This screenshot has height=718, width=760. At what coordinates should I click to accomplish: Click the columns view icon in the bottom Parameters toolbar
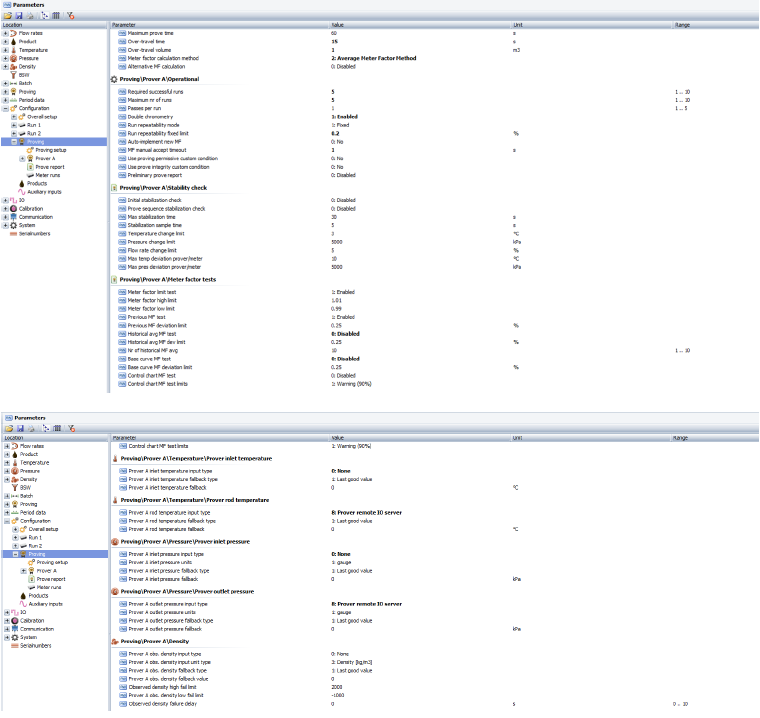pyautogui.click(x=58, y=429)
